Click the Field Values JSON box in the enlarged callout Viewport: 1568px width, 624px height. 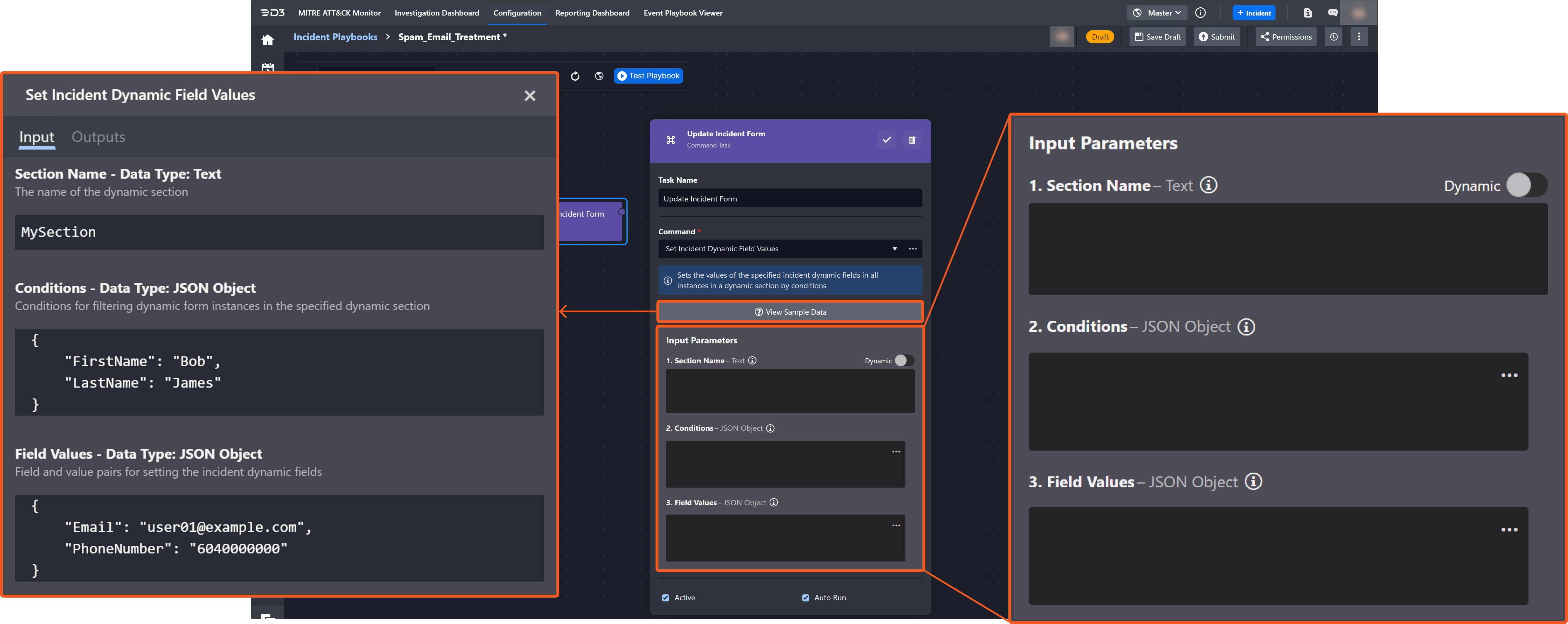click(x=1278, y=556)
